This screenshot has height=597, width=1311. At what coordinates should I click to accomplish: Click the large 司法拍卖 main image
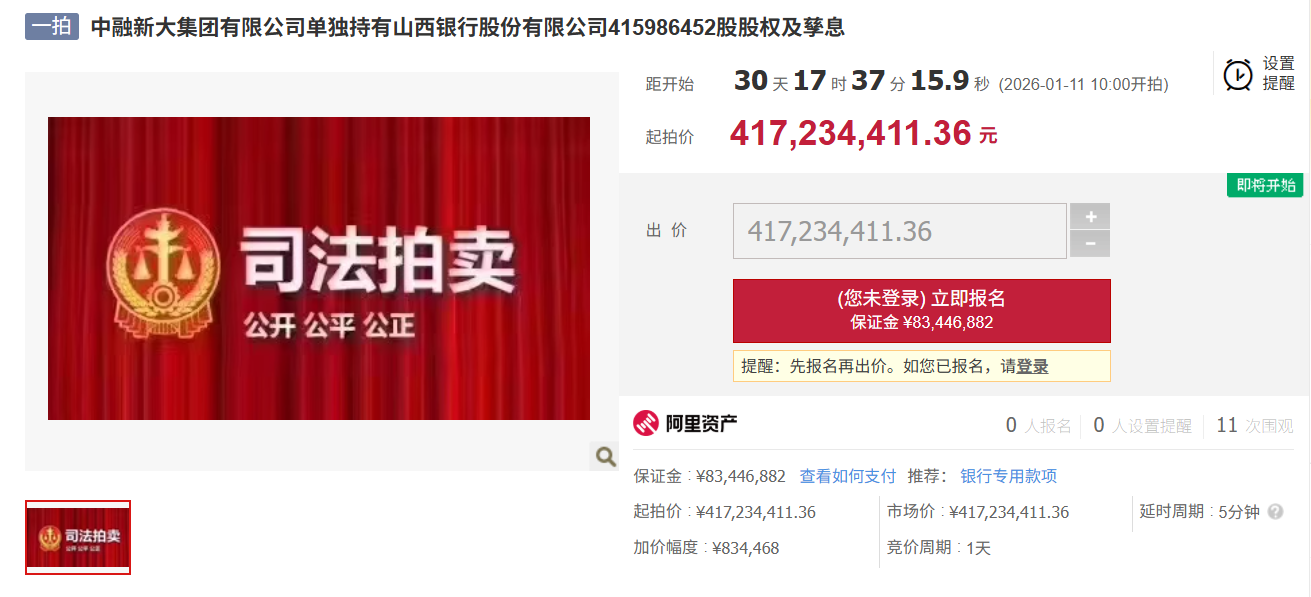tap(319, 268)
